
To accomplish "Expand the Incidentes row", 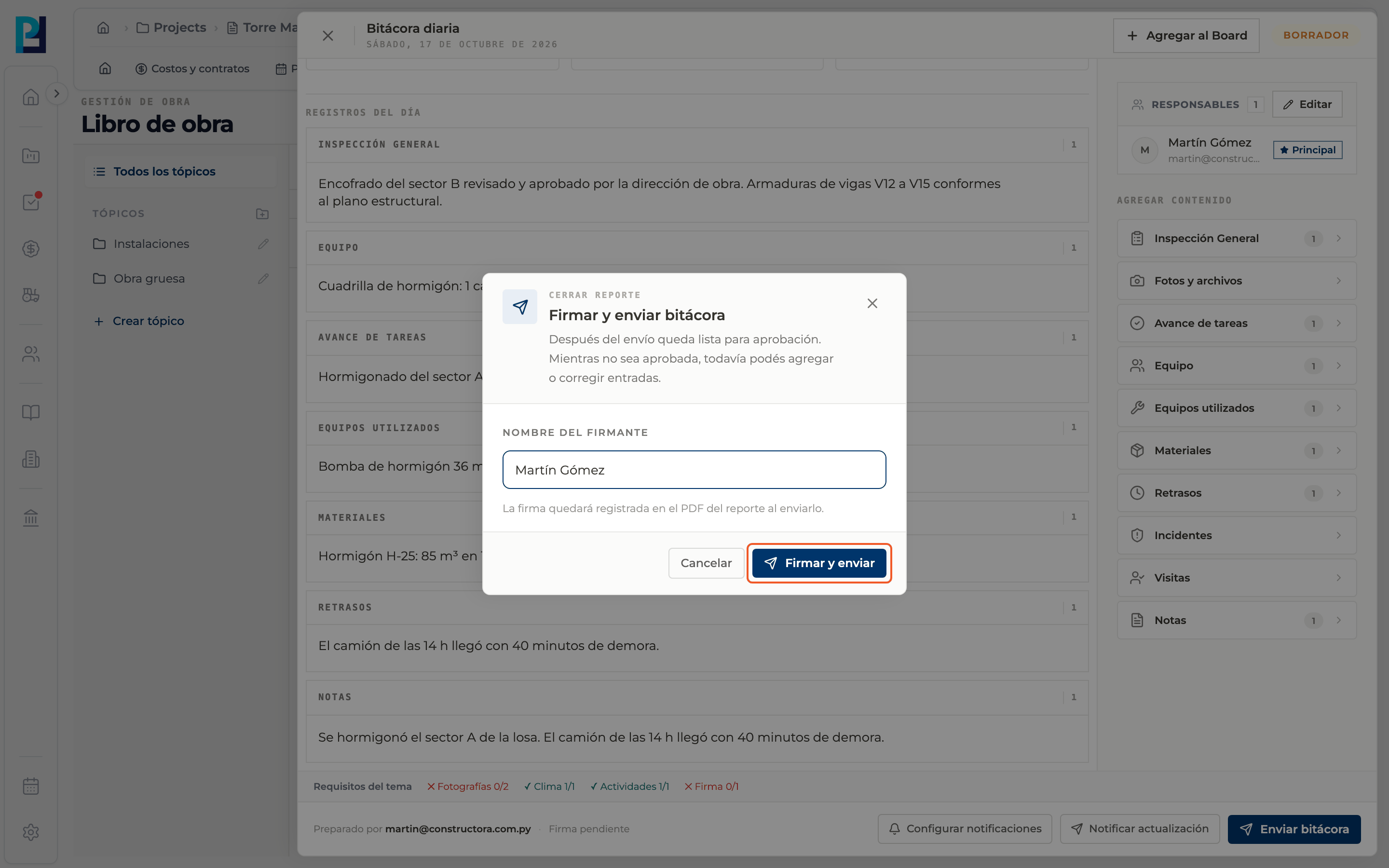I will 1236,536.
